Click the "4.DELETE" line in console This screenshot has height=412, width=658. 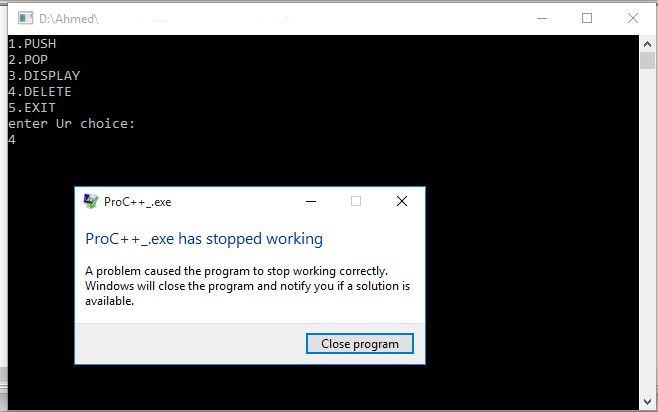tap(40, 91)
